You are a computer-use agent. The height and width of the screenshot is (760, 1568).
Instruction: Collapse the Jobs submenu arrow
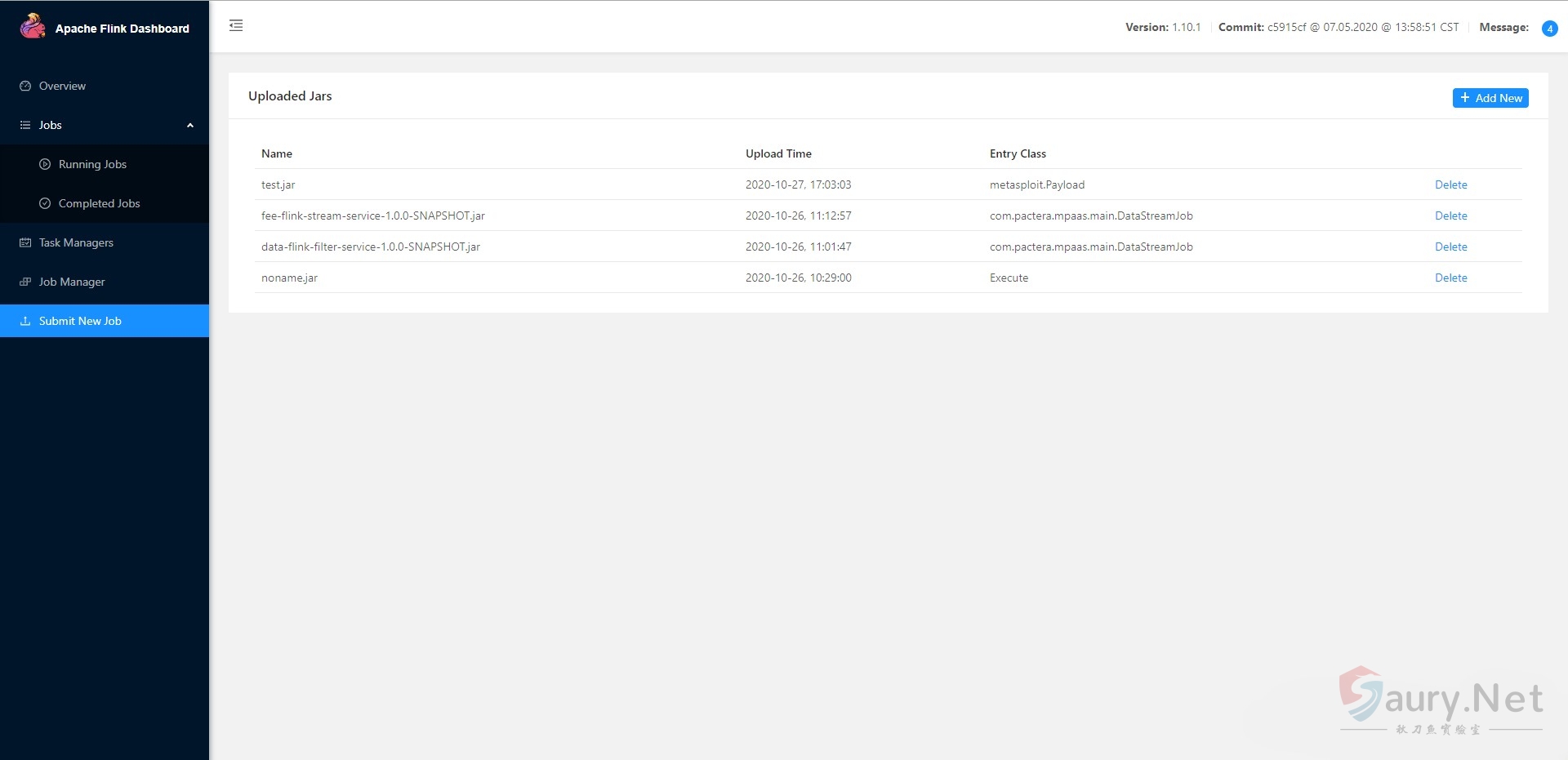[190, 125]
